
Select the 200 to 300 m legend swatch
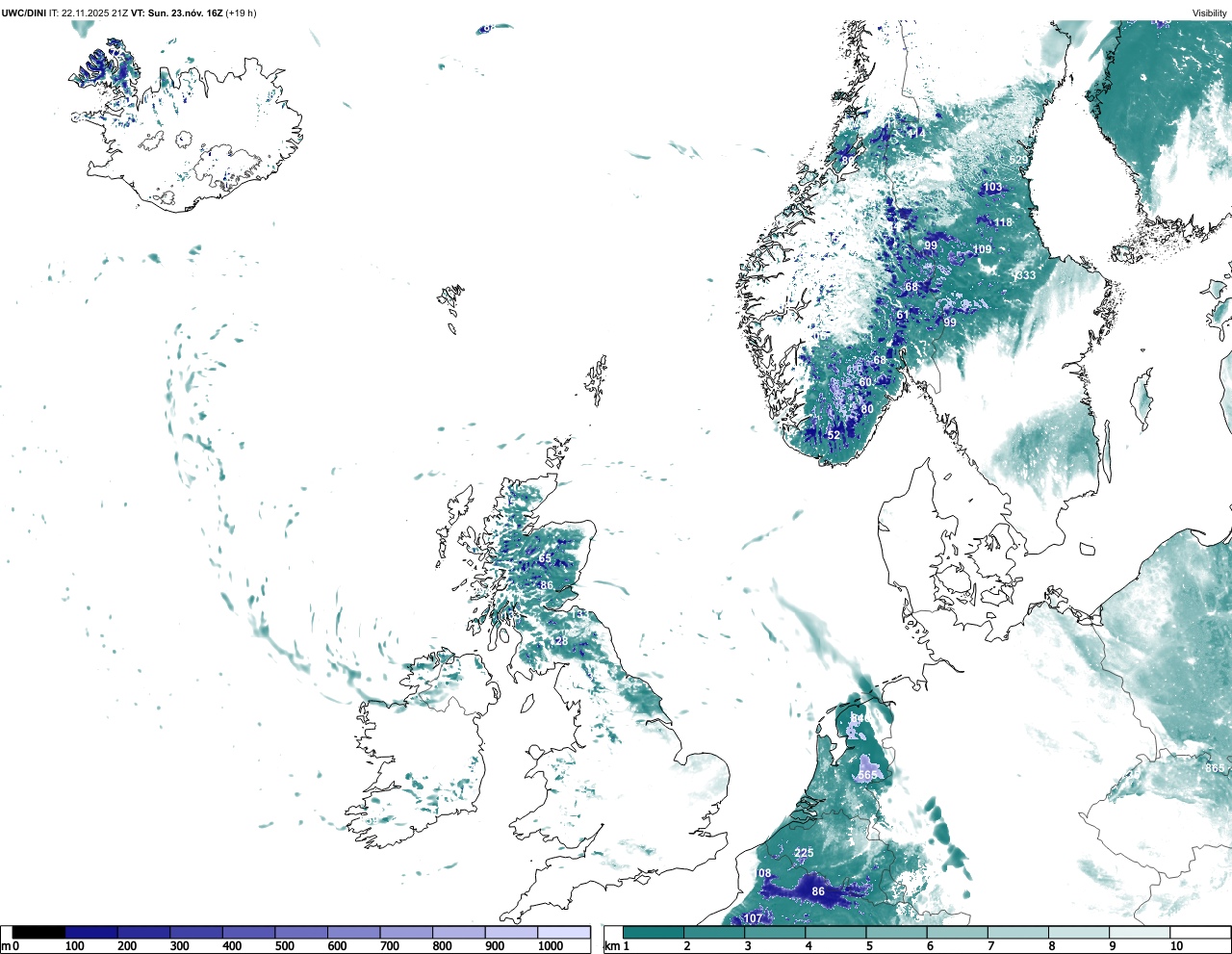(144, 933)
